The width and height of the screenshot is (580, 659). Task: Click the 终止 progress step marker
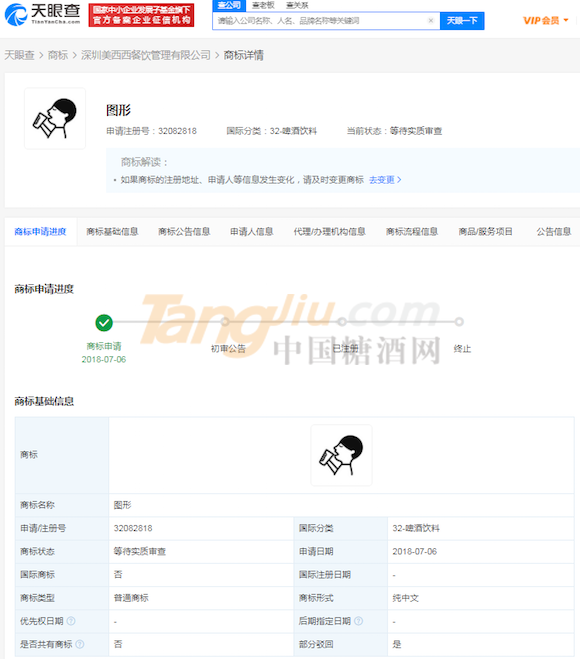459,322
